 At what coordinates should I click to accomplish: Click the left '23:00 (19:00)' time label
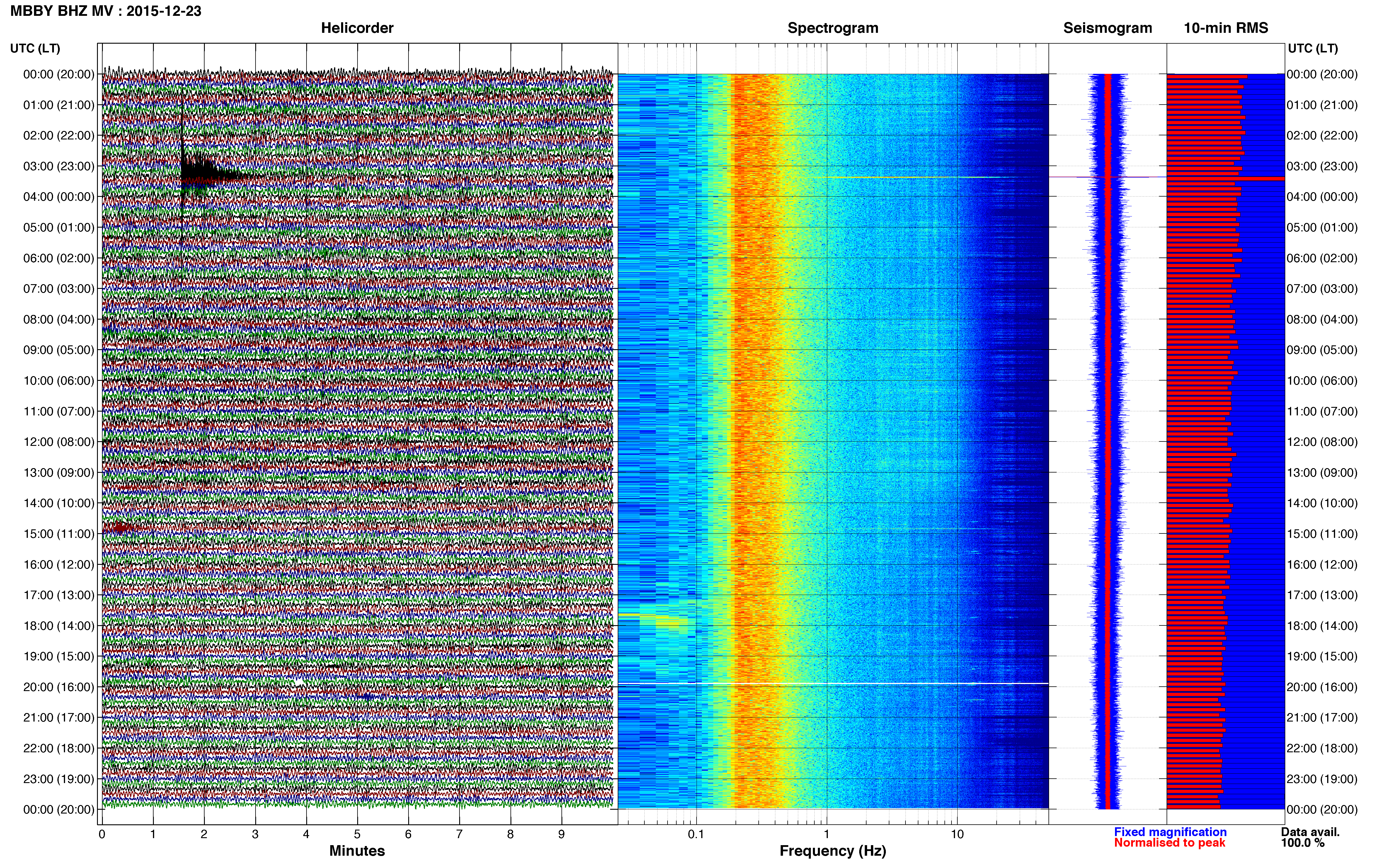(59, 779)
